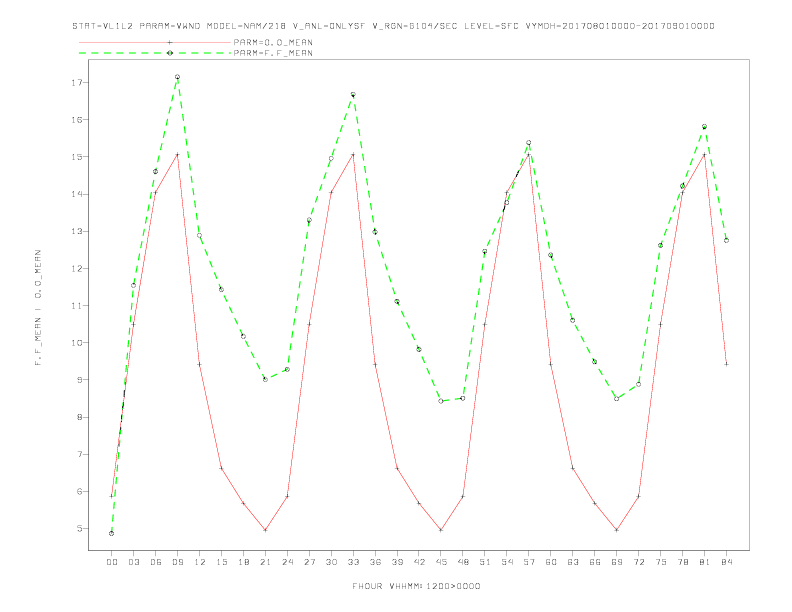Click x-axis tick label 69
The height and width of the screenshot is (612, 792).
pyautogui.click(x=617, y=562)
